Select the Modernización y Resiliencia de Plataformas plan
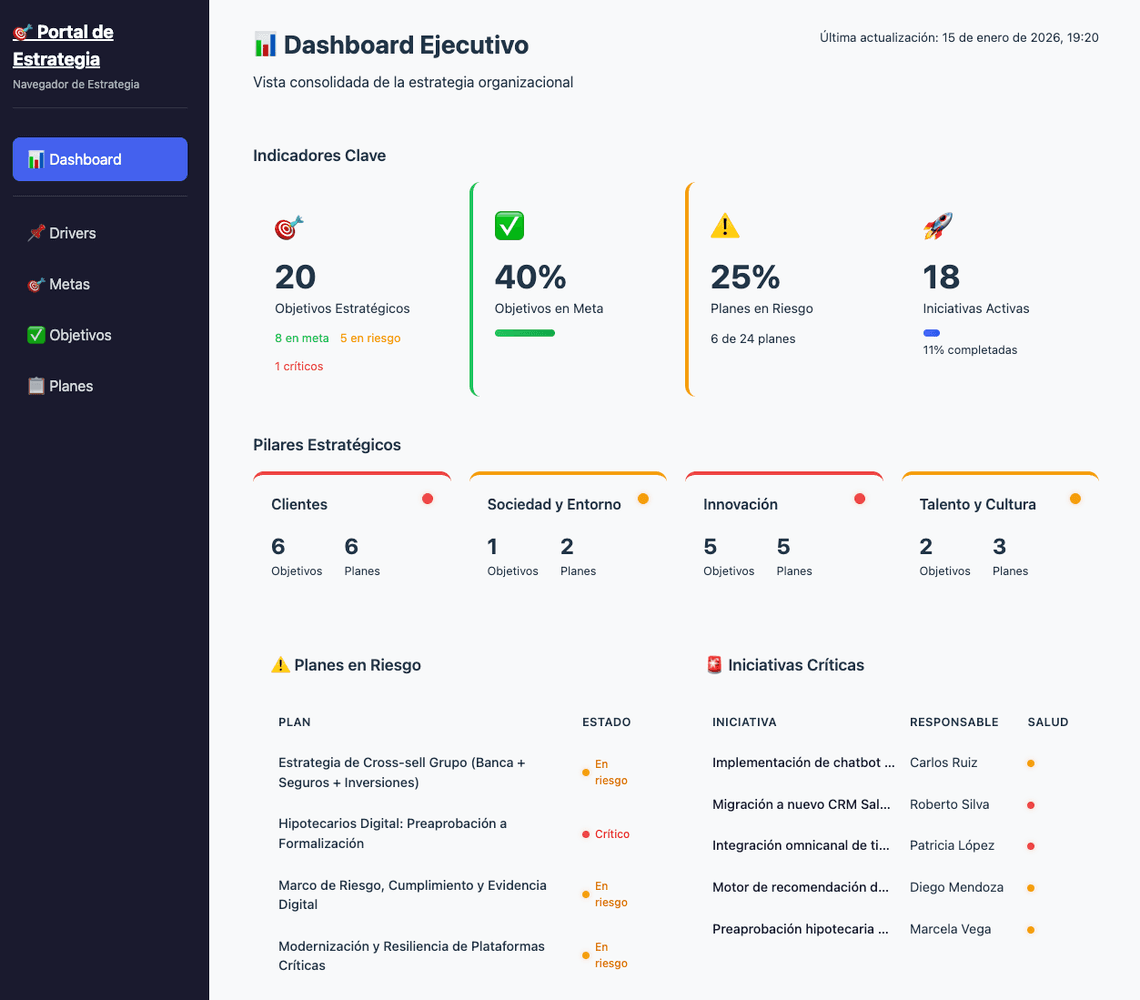 [x=459, y=956]
